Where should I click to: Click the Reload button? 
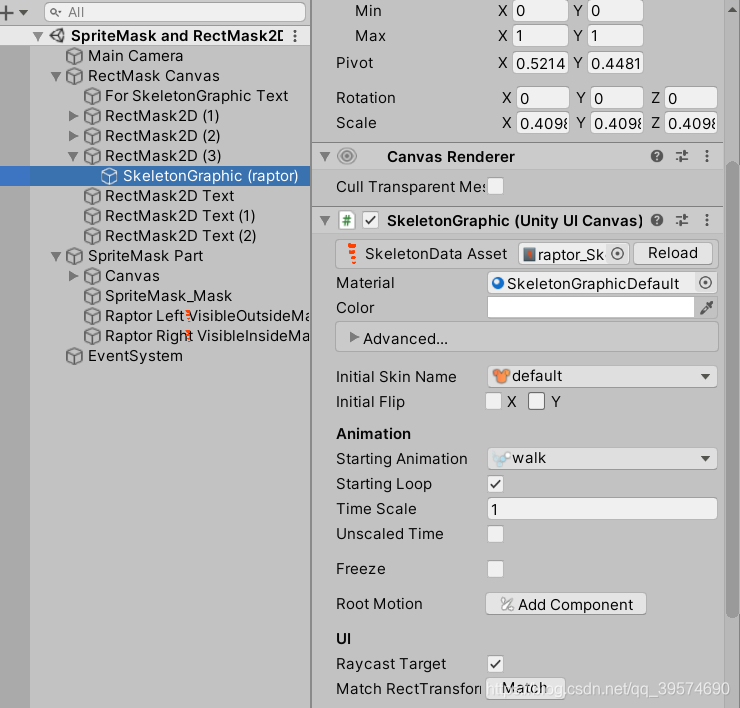tap(673, 253)
